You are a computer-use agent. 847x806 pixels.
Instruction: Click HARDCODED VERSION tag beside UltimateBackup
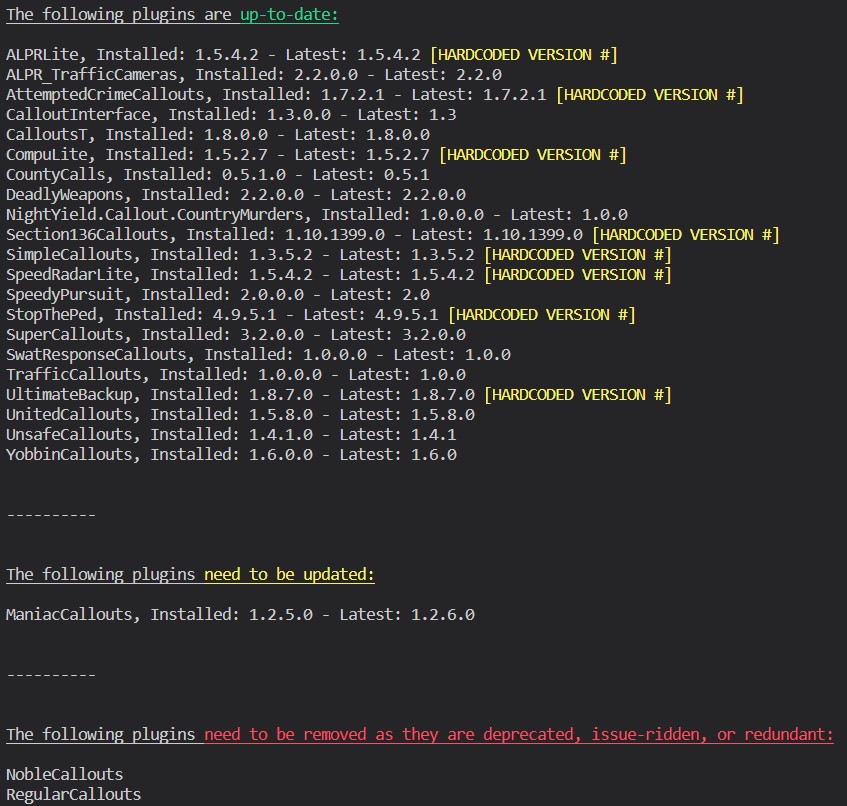577,394
